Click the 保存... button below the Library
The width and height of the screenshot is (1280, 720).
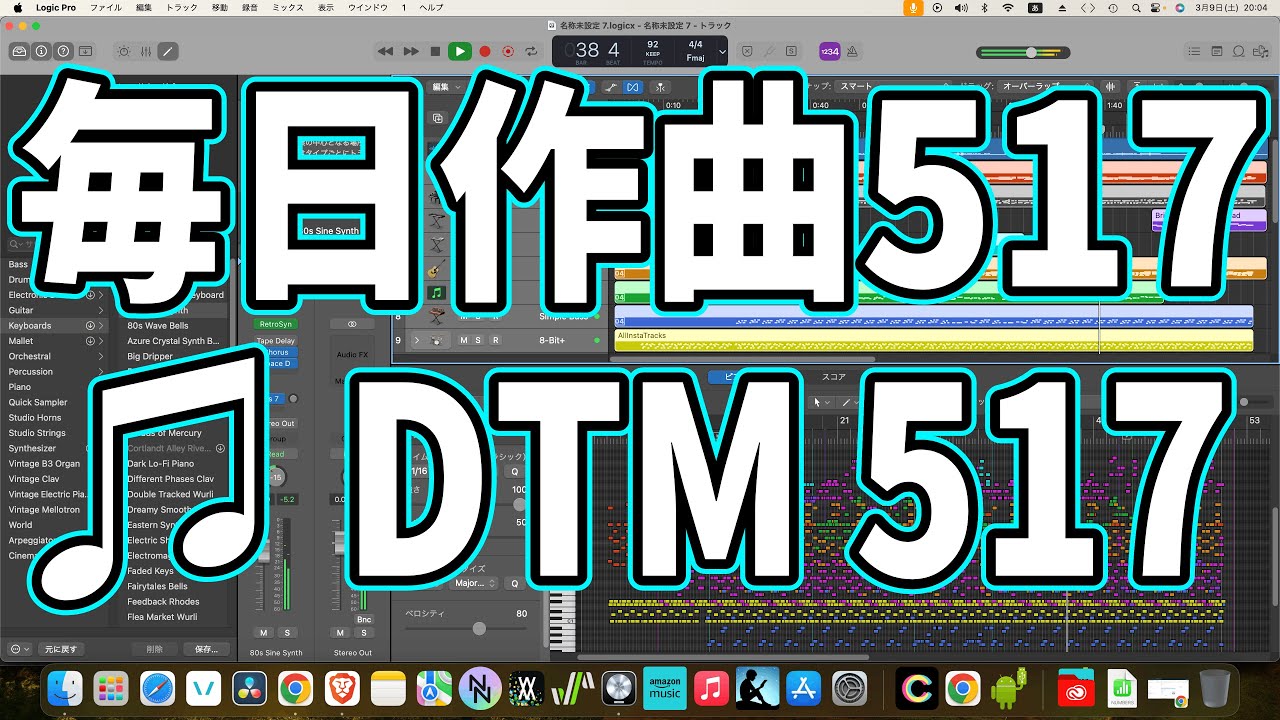click(x=206, y=648)
